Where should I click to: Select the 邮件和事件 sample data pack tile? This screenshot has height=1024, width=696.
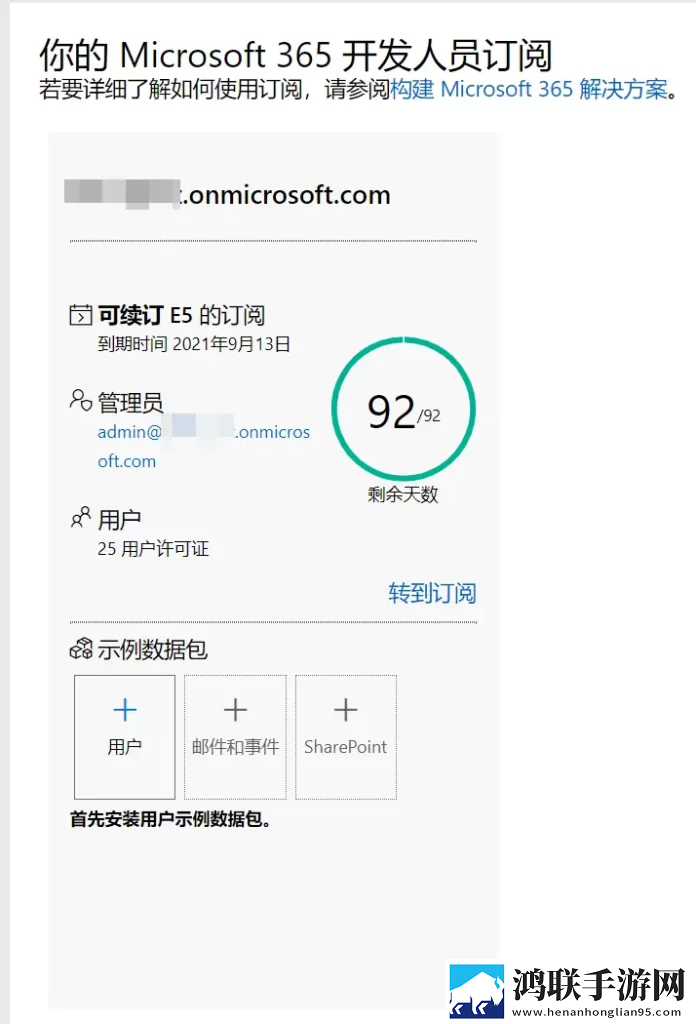tap(235, 737)
